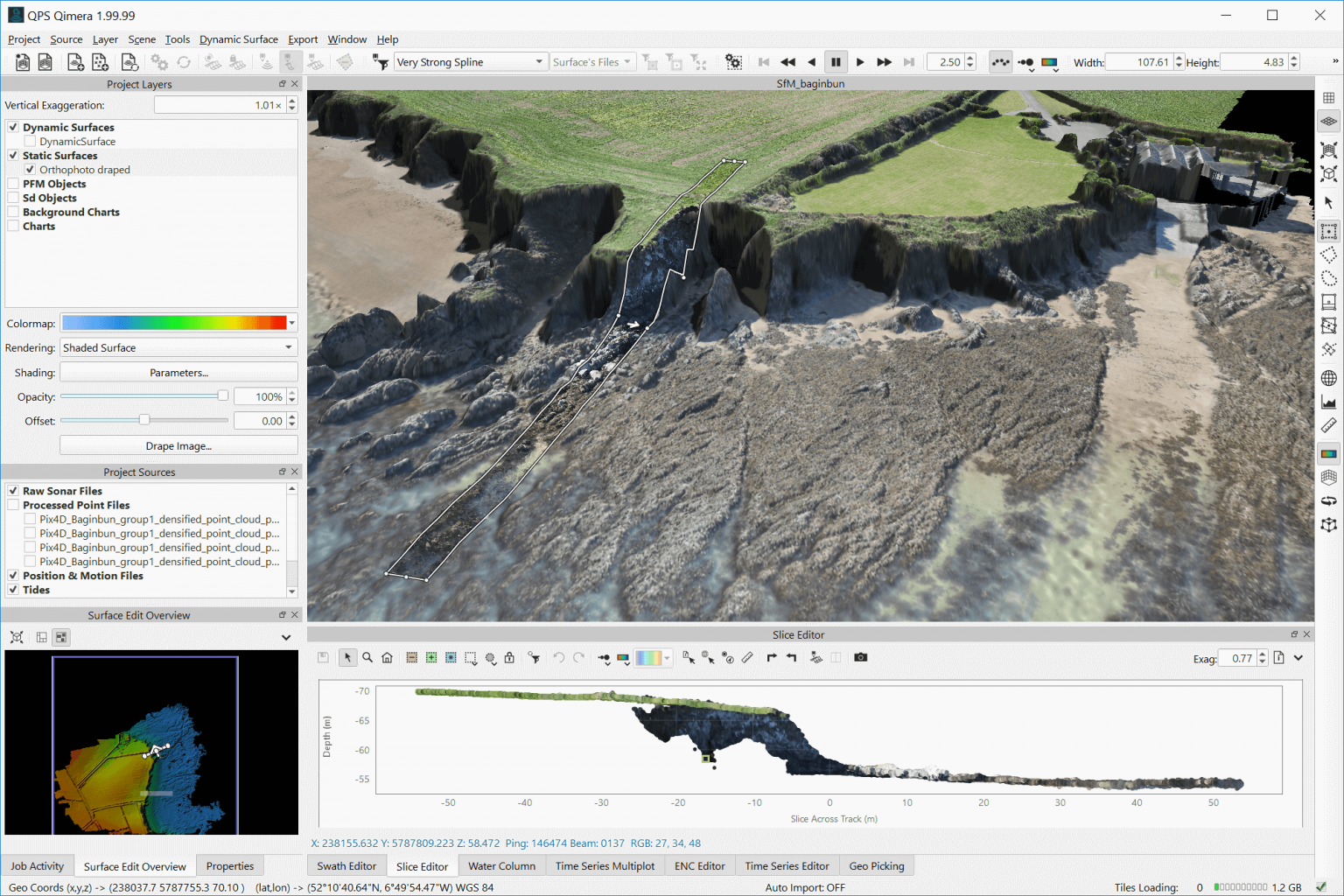
Task: Click the Drape Image... button
Action: pyautogui.click(x=178, y=445)
